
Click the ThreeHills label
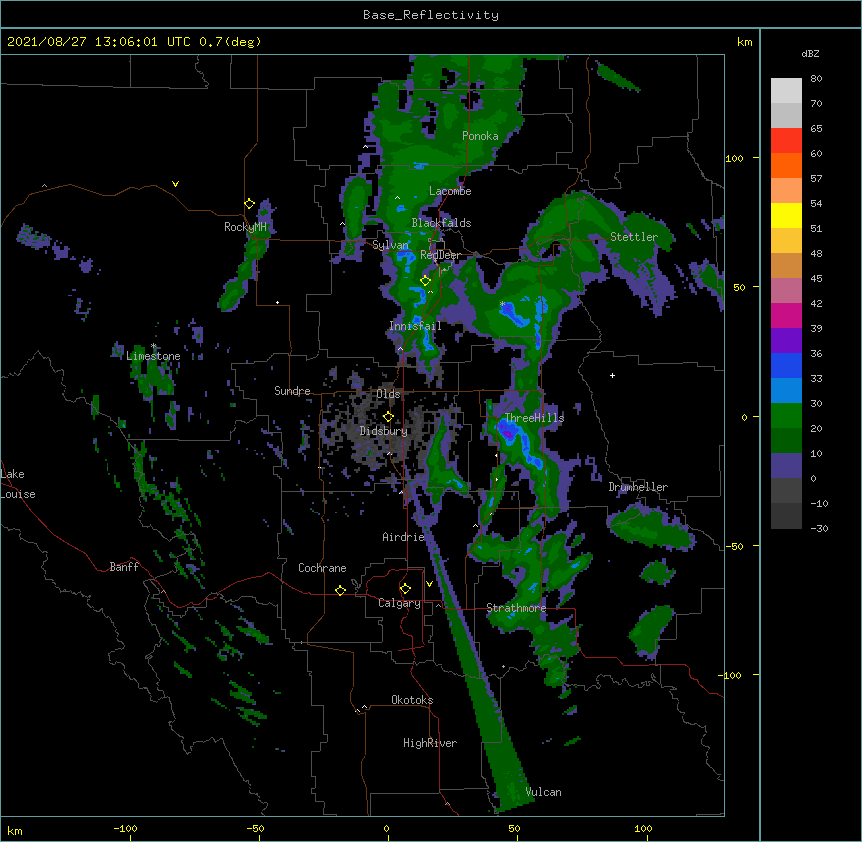coord(534,418)
